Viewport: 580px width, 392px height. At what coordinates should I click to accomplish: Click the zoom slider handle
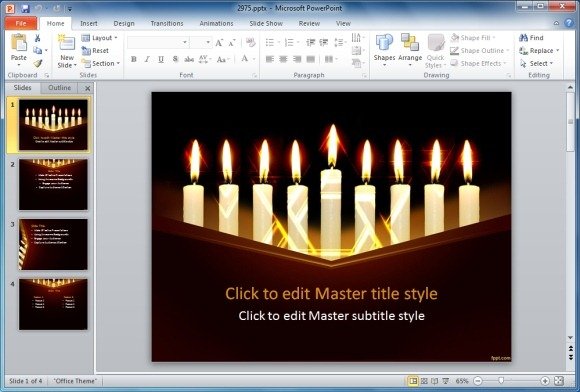coord(501,381)
